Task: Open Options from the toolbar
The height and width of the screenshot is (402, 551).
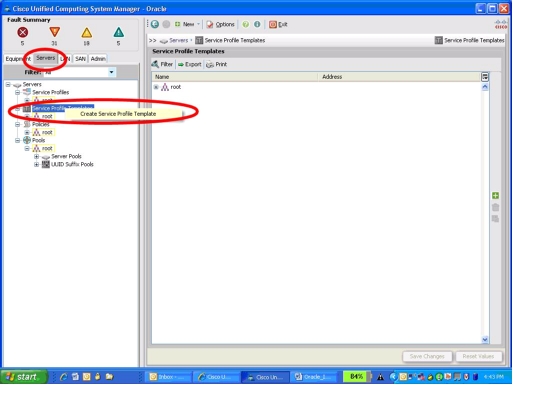Action: 220,24
